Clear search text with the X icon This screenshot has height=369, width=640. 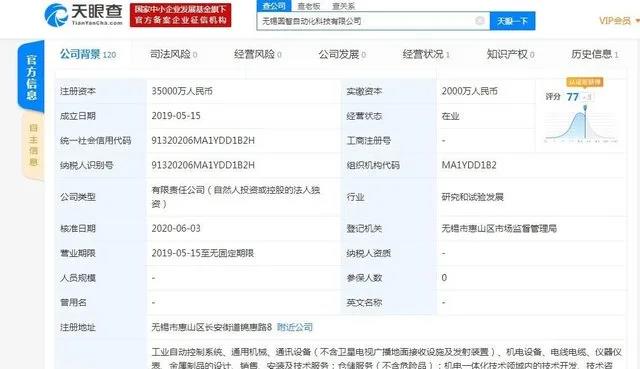(480, 20)
